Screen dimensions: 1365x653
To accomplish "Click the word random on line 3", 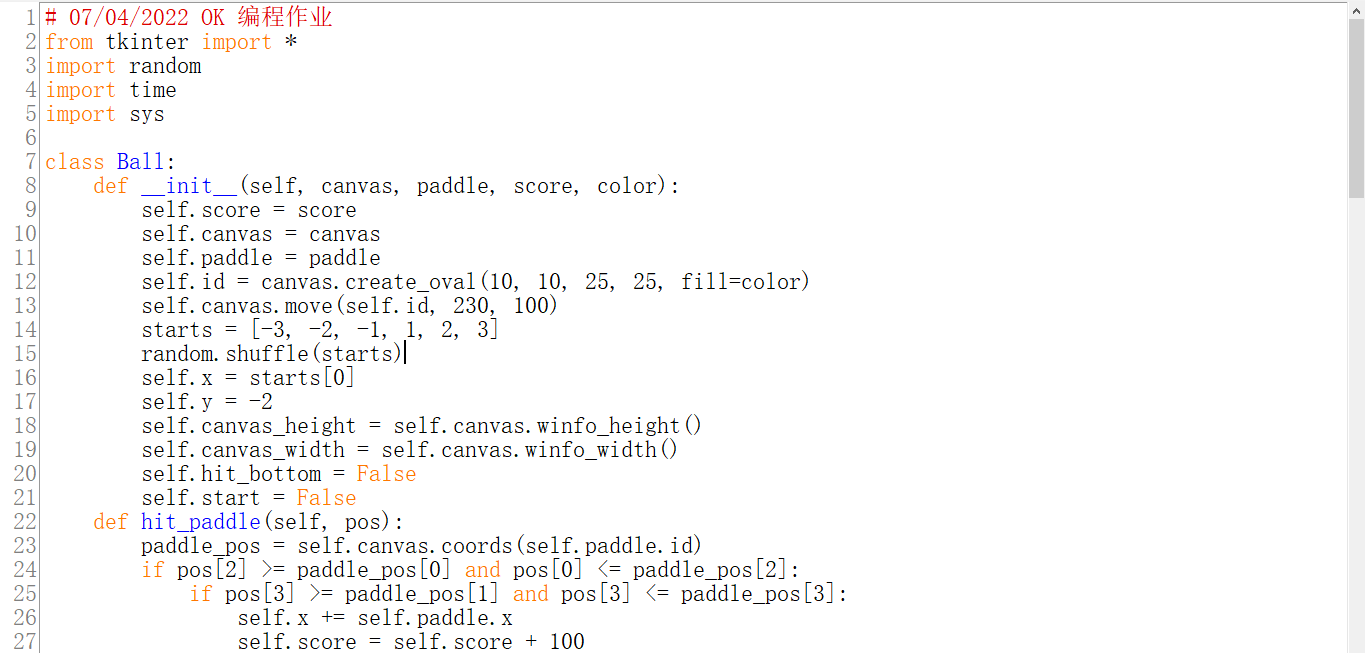I will 165,66.
